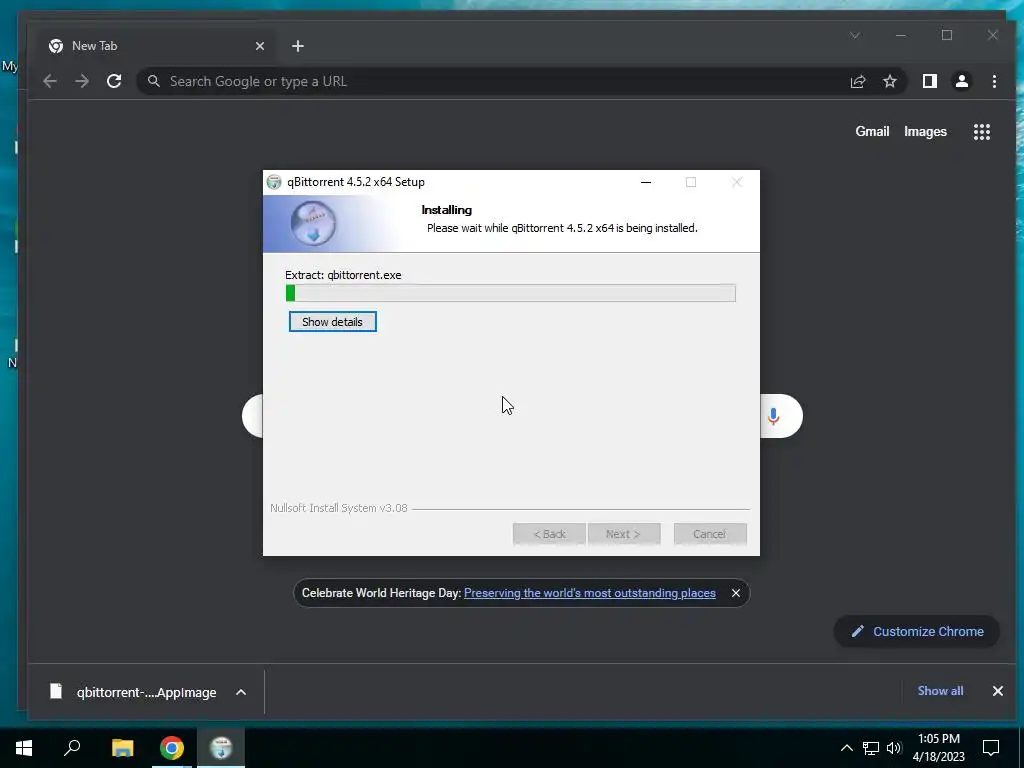Expand qbittorrent download options arrow

pos(241,692)
